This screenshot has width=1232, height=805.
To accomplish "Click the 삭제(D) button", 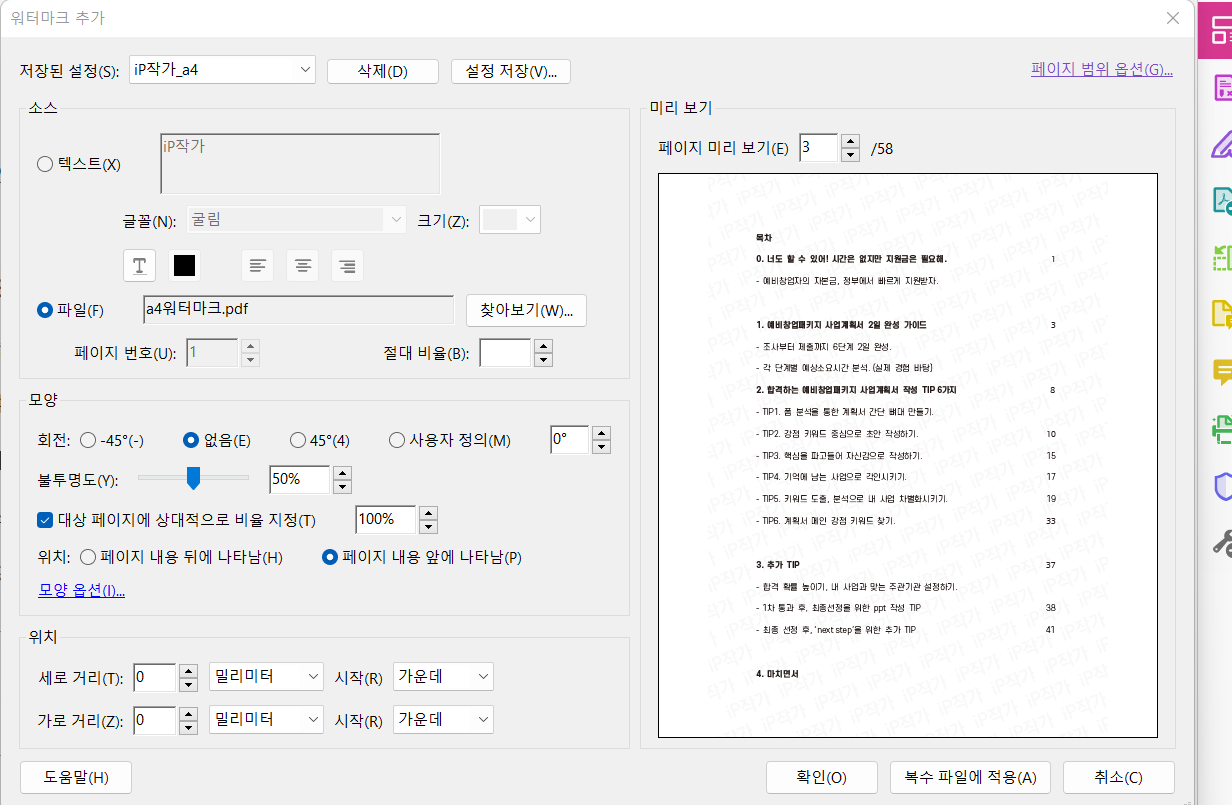I will click(383, 71).
